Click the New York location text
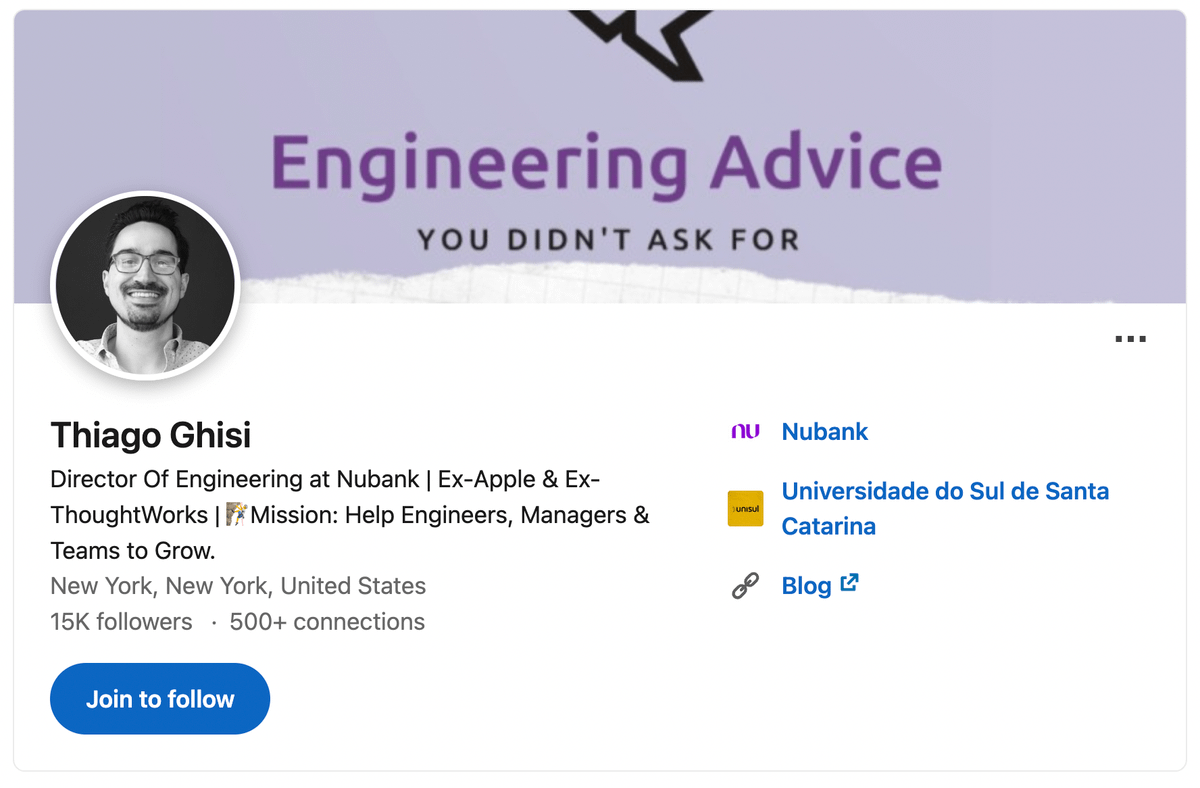Viewport: 1200px width, 788px height. pos(238,586)
